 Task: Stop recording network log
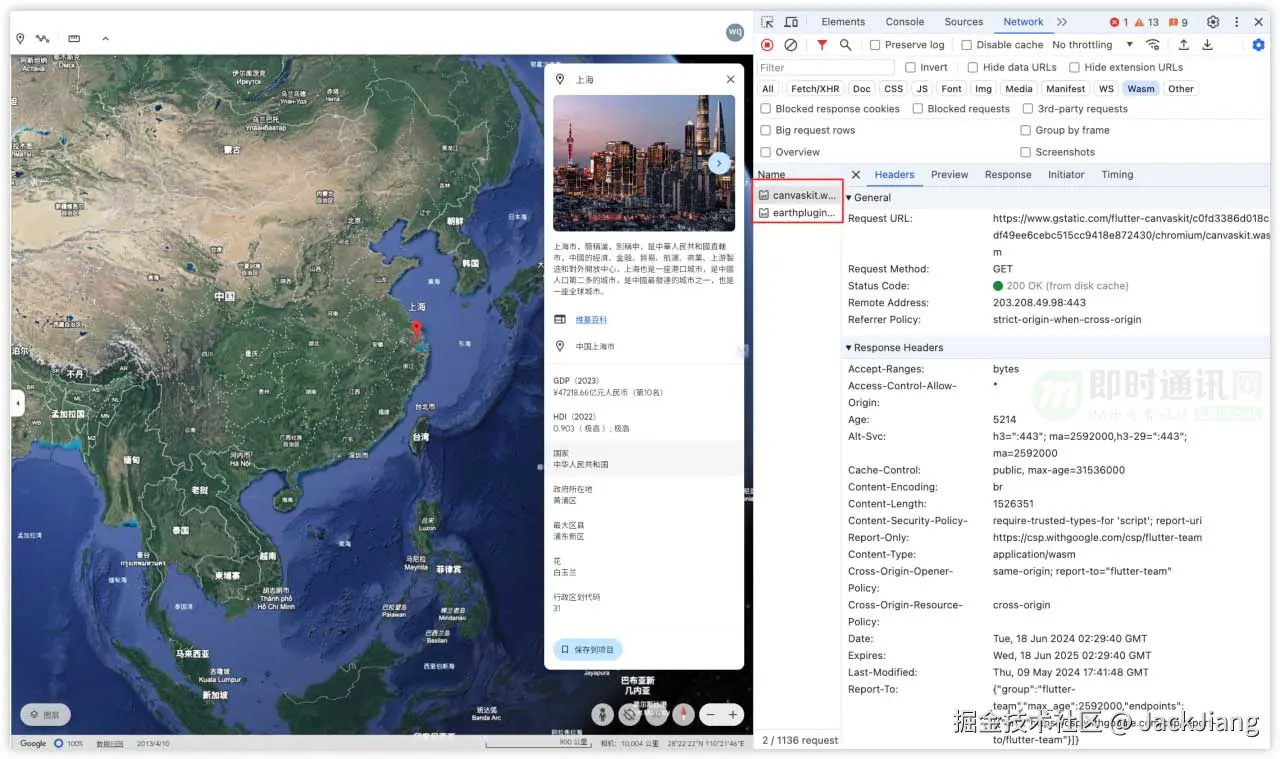tap(767, 45)
